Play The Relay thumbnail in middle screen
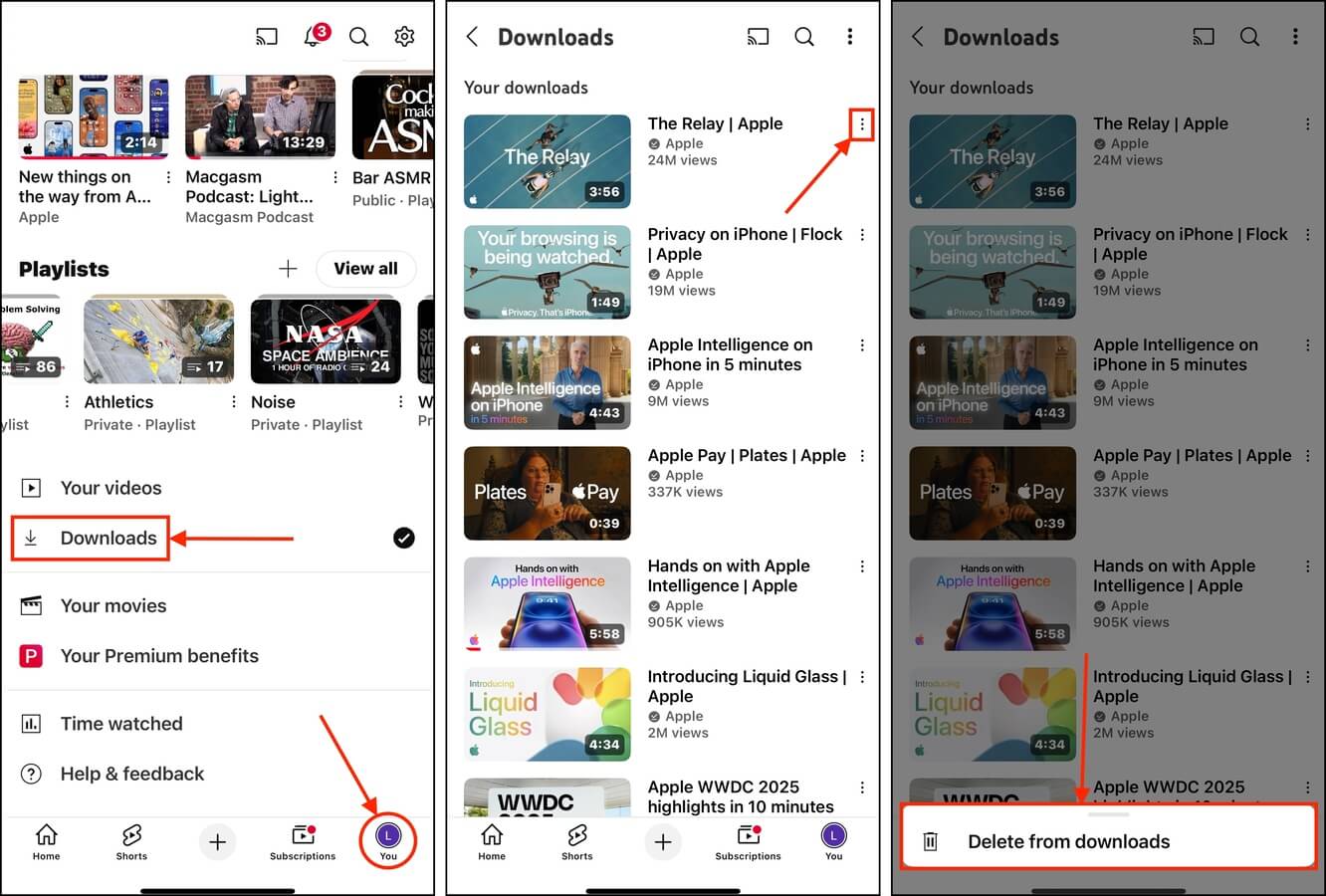Screen dimensions: 1326x896 tap(548, 161)
